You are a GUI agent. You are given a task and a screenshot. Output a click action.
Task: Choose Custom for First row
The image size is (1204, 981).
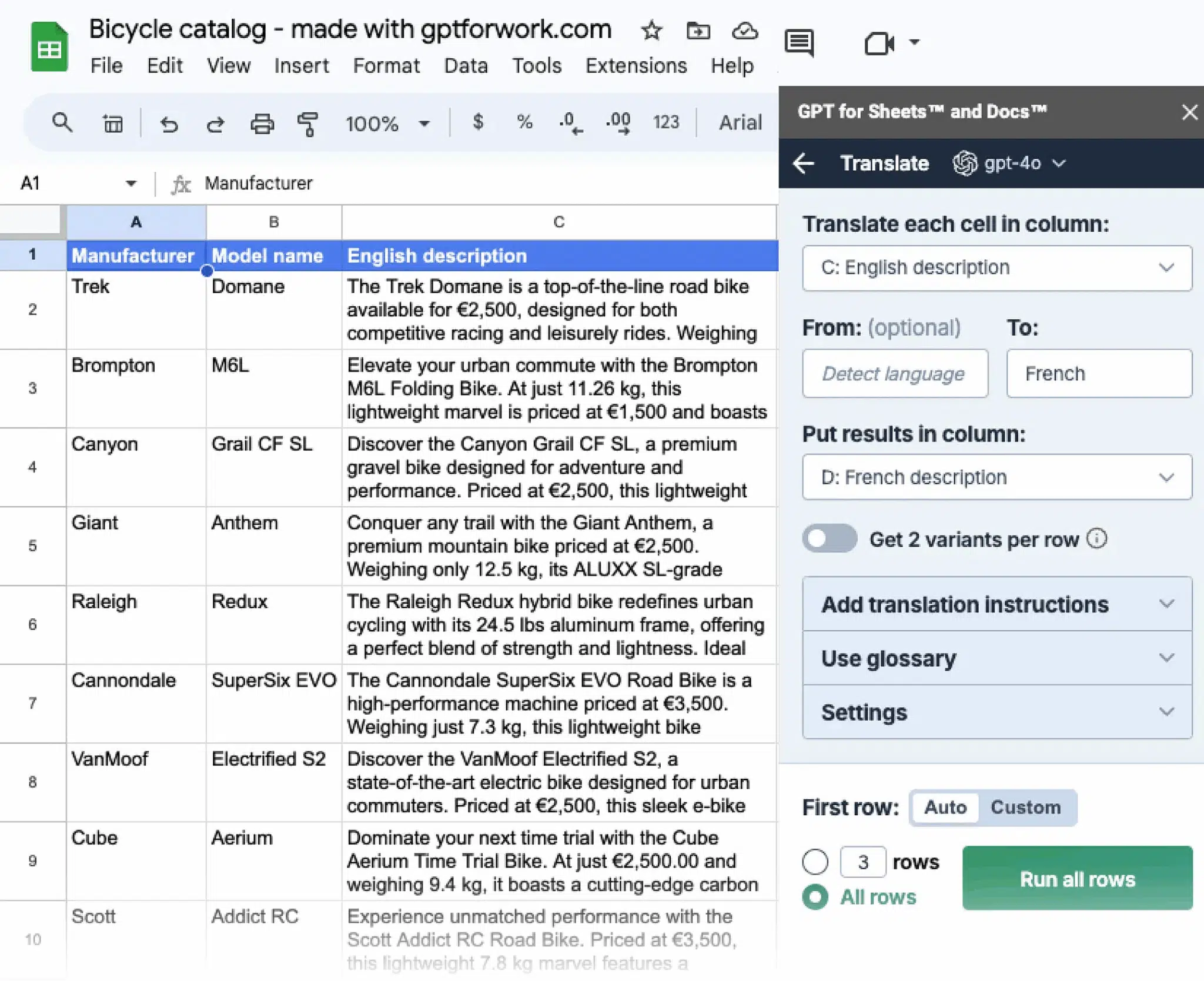1026,807
